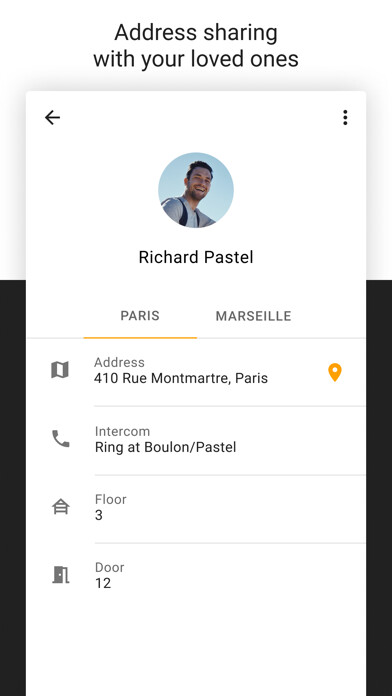Click the Intercom field label
Image resolution: width=392 pixels, height=696 pixels.
122,431
